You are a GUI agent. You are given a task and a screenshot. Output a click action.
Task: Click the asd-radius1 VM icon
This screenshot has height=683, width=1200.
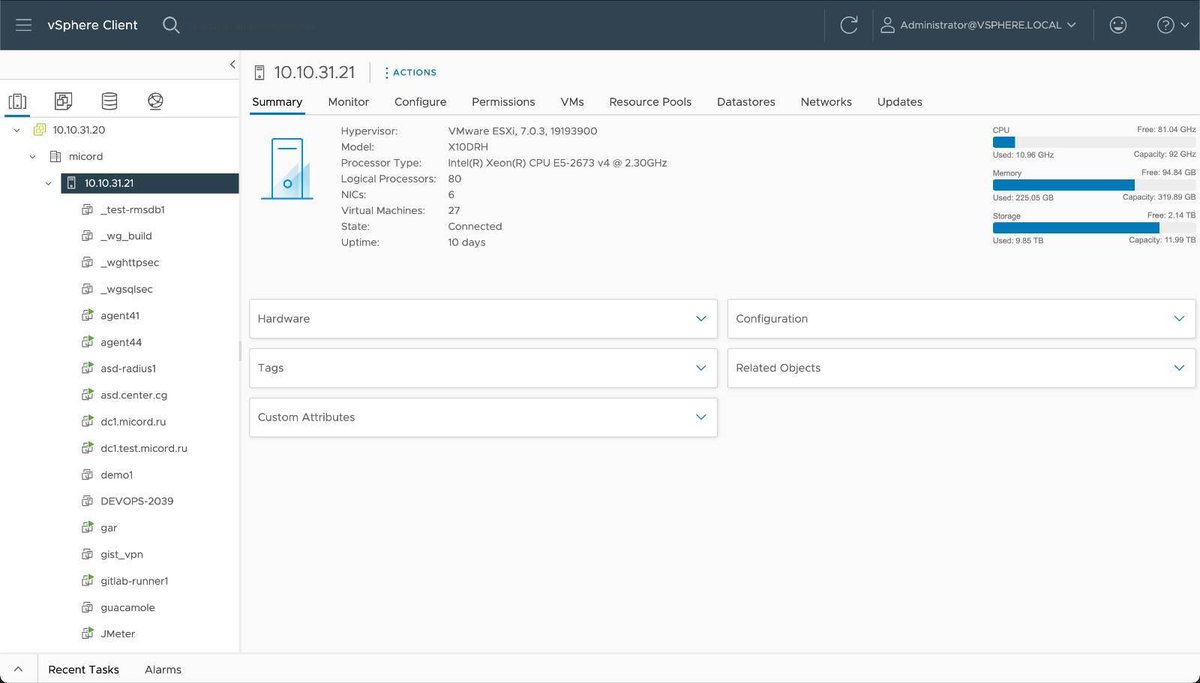coord(87,369)
